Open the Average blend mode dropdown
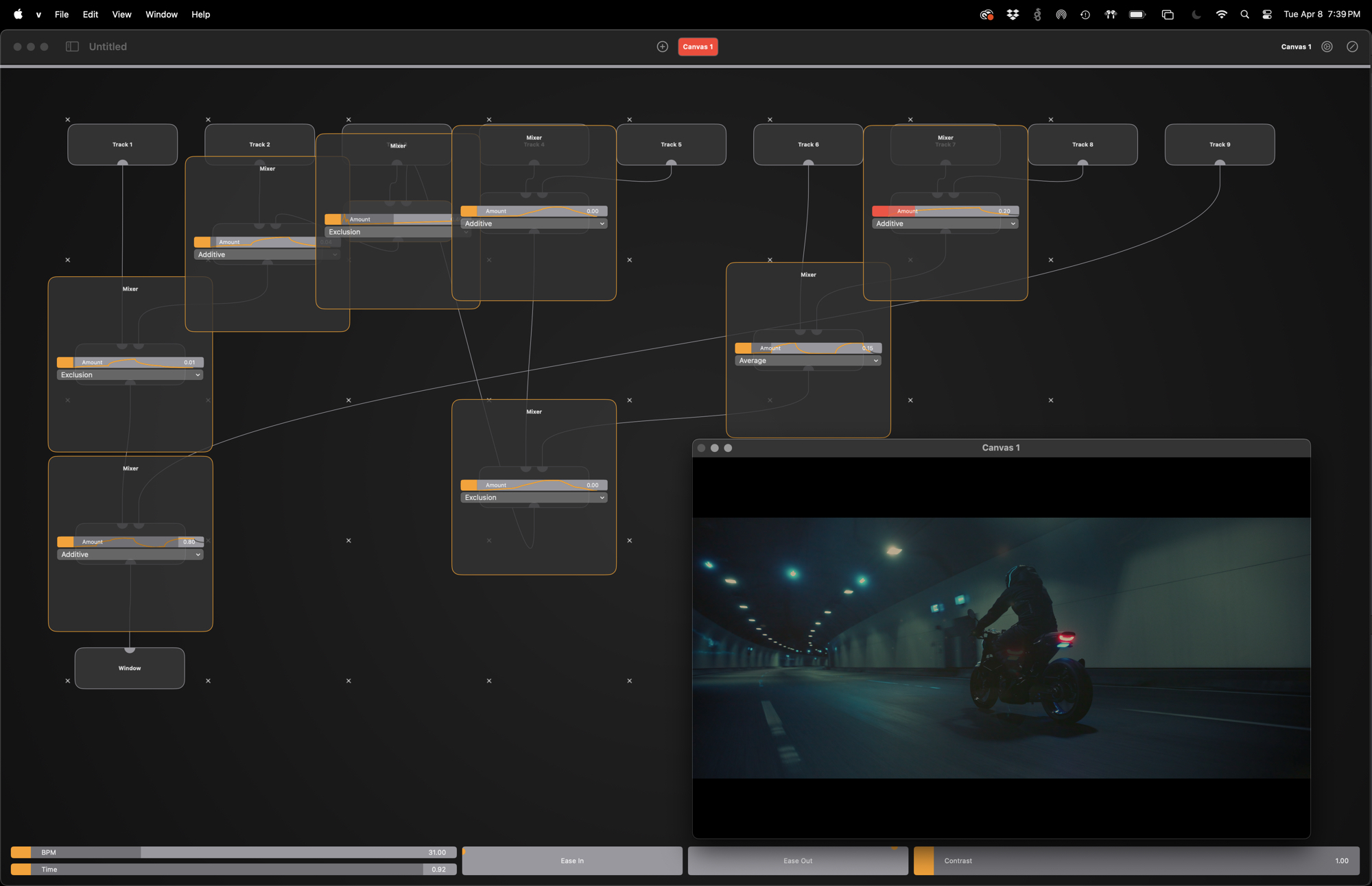Viewport: 1372px width, 886px height. coord(807,361)
